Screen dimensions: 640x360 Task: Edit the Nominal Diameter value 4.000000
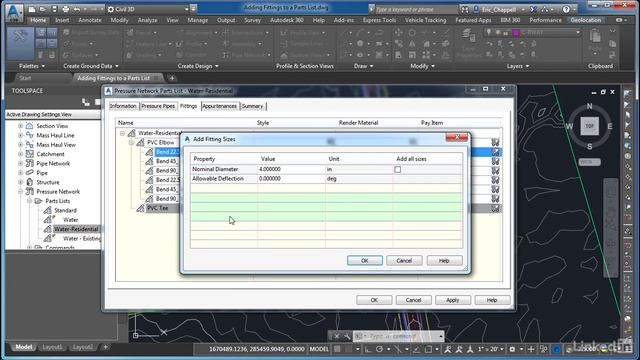(291, 169)
